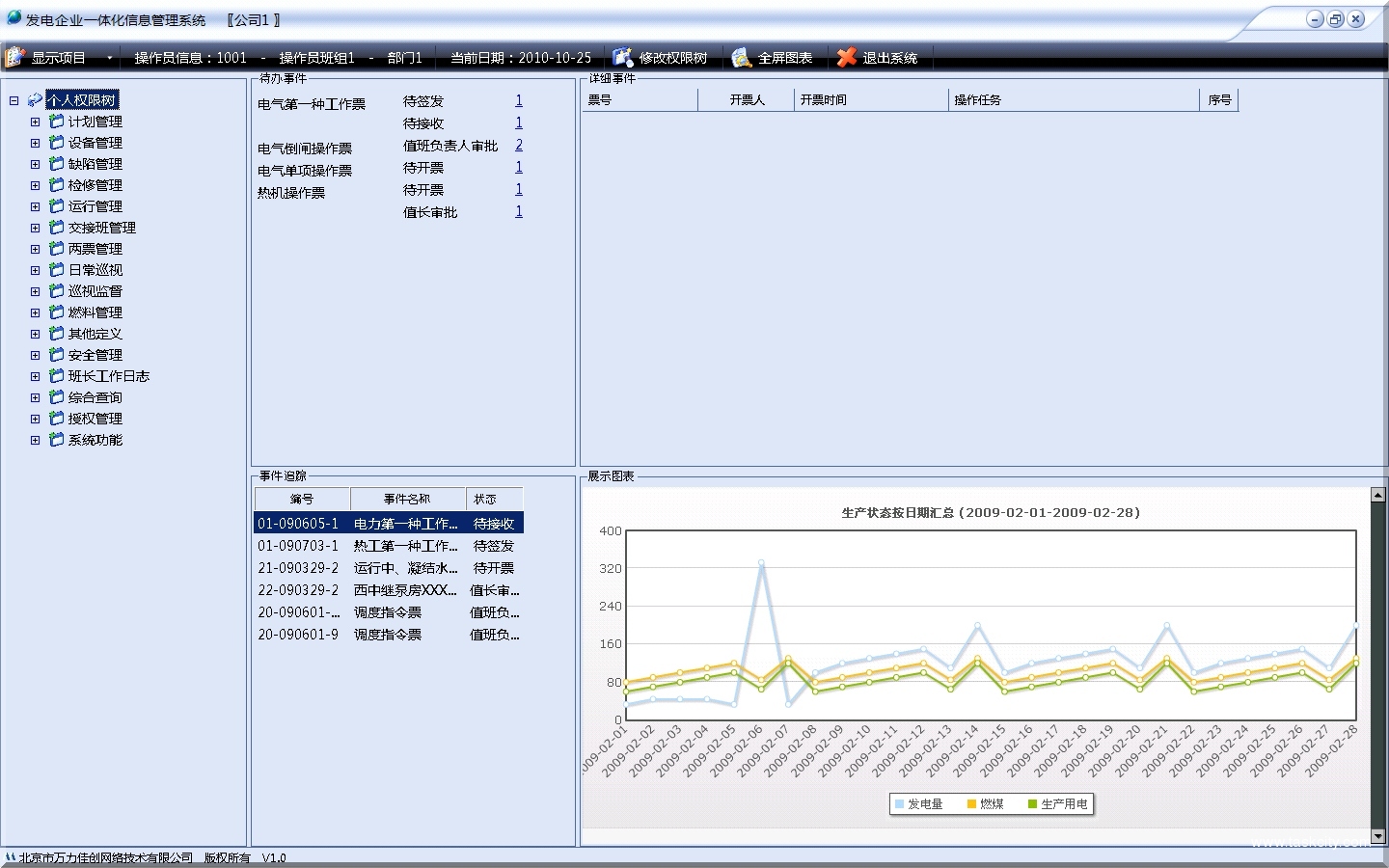Open the 显示项目 dropdown arrow
Viewport: 1389px width, 868px height.
coord(109,58)
